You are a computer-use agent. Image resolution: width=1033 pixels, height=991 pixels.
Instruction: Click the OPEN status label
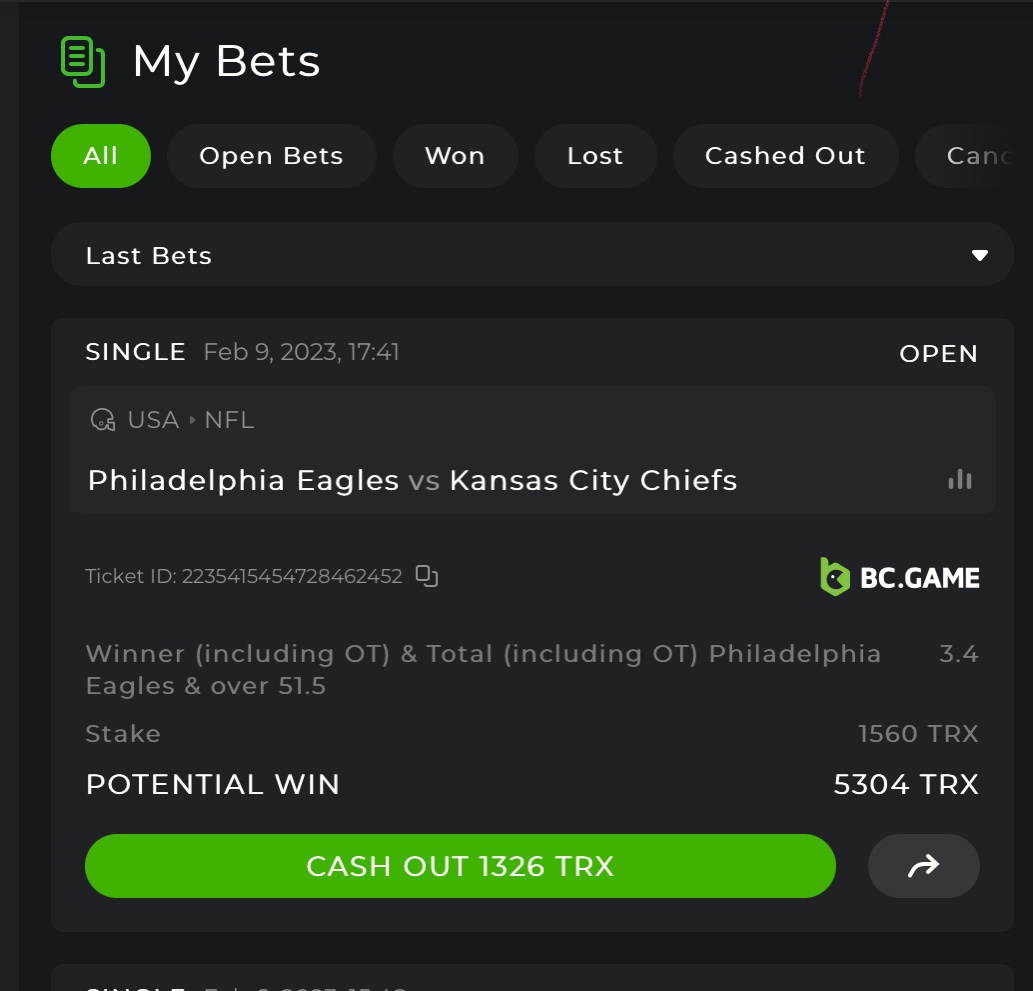point(939,354)
